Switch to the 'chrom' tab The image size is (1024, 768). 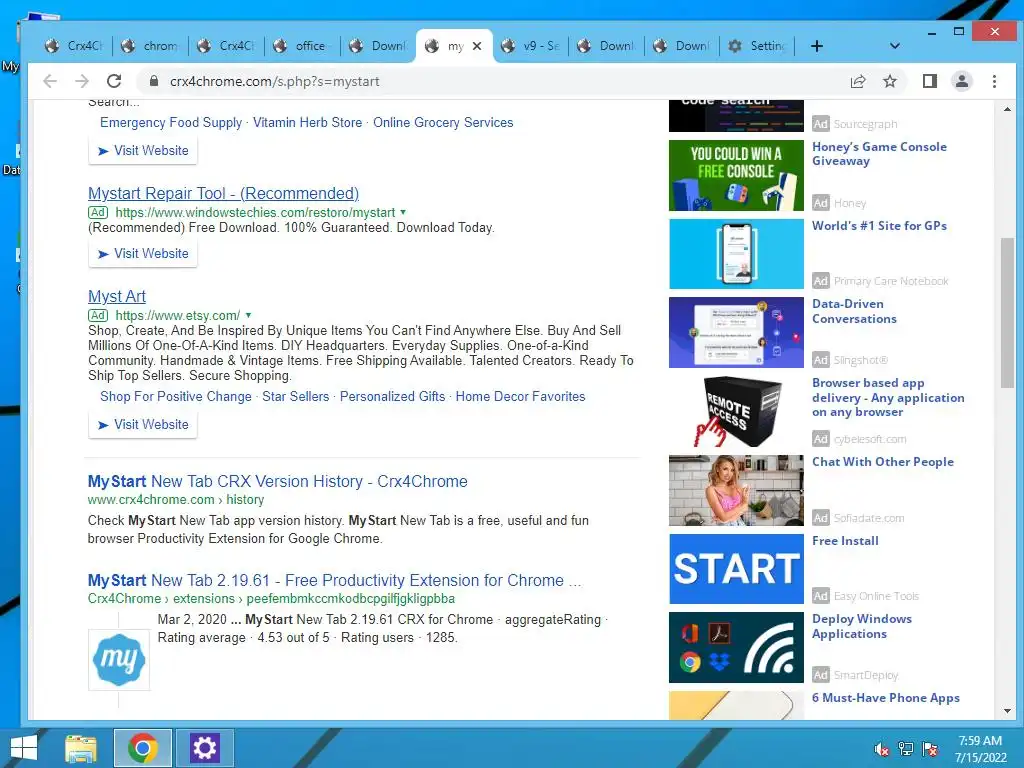151,46
